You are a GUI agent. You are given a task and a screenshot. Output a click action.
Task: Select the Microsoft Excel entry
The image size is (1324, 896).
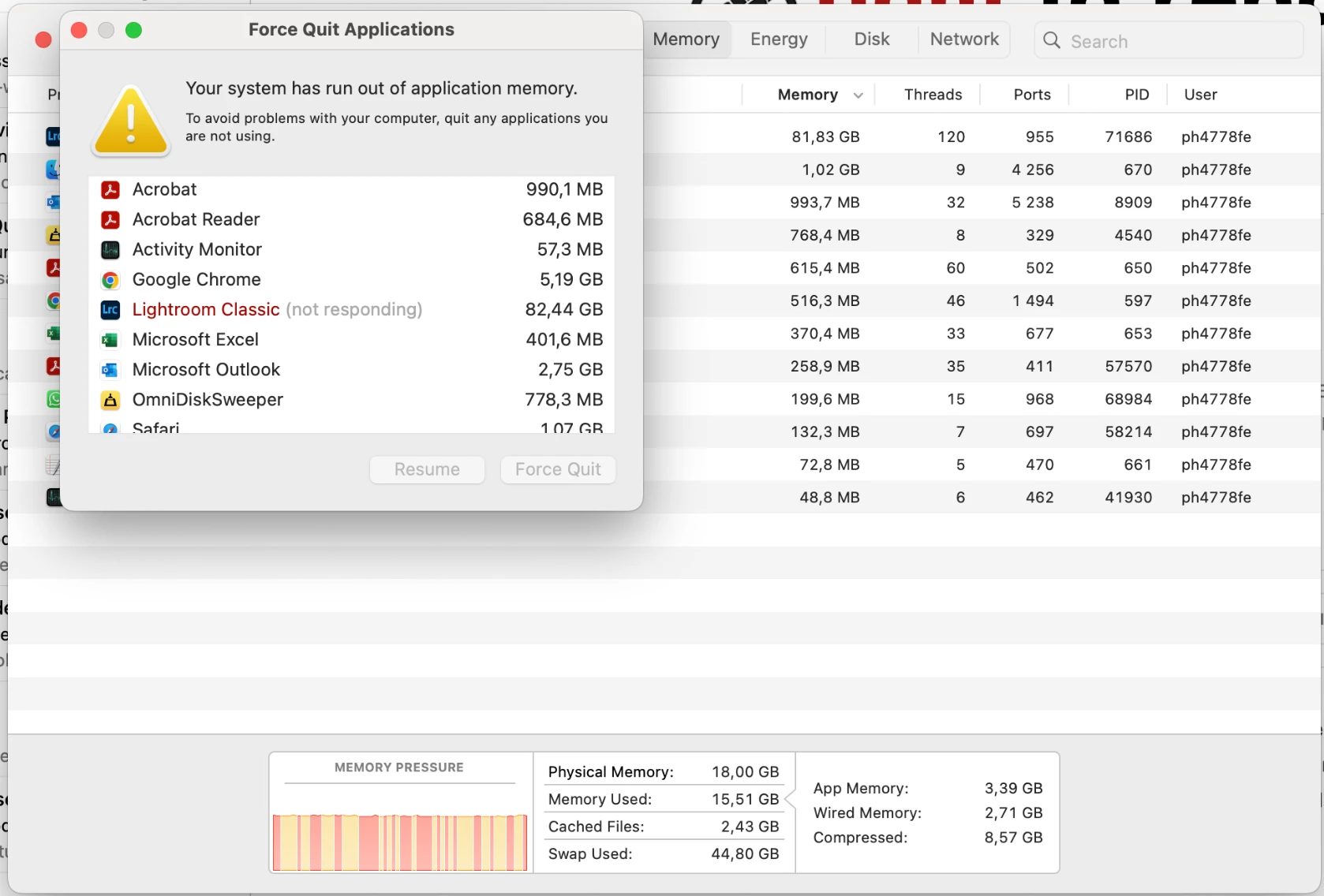(x=196, y=339)
